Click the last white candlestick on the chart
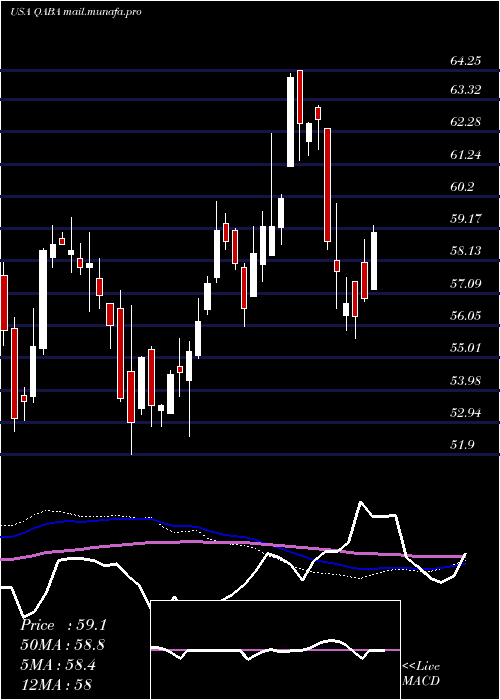Screen dimensions: 500x700 374,261
